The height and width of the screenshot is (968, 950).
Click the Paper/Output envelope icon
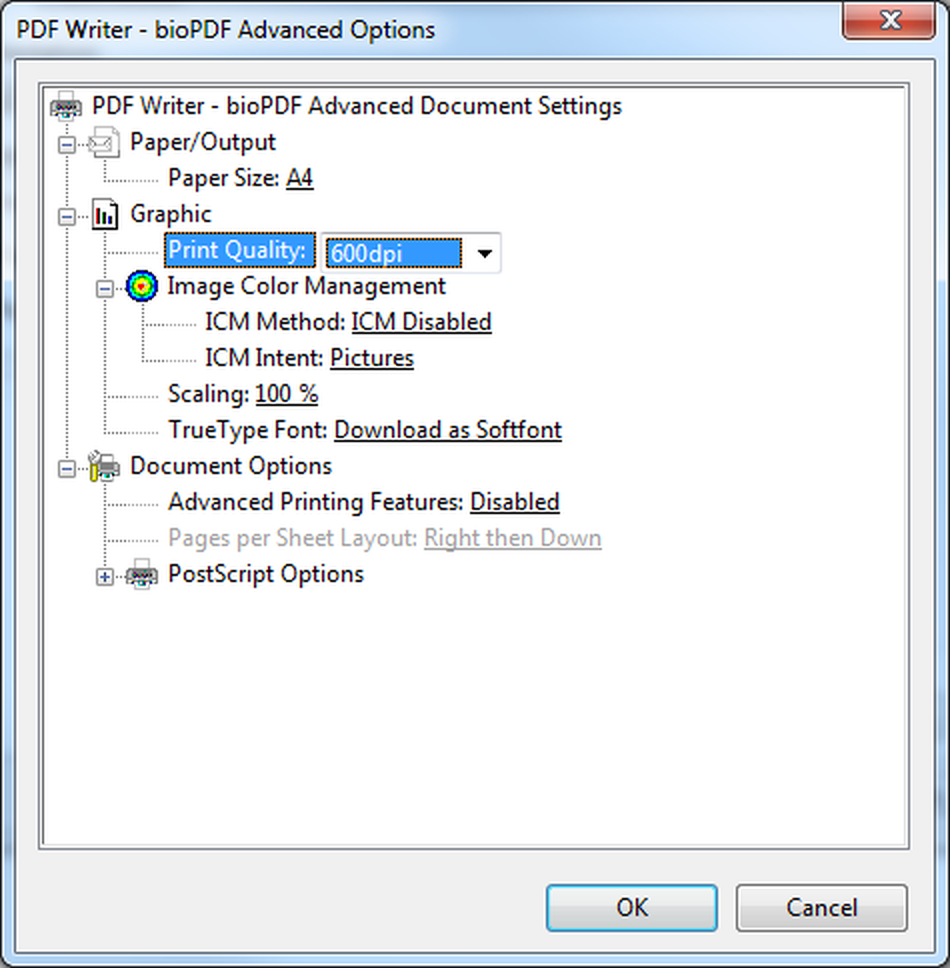[104, 142]
